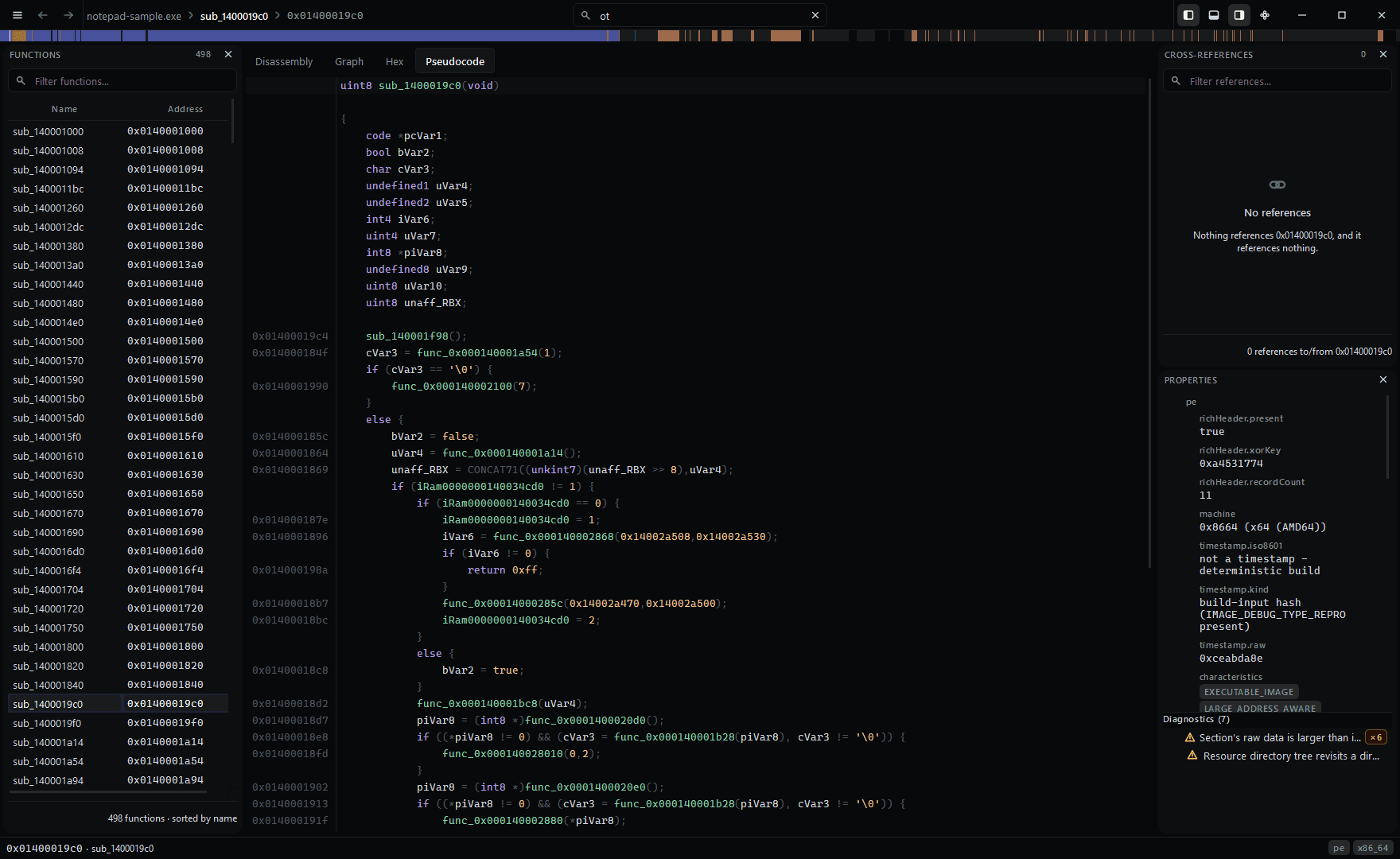Select function sub_140001670 in list
This screenshot has width=1400, height=859.
(x=118, y=513)
